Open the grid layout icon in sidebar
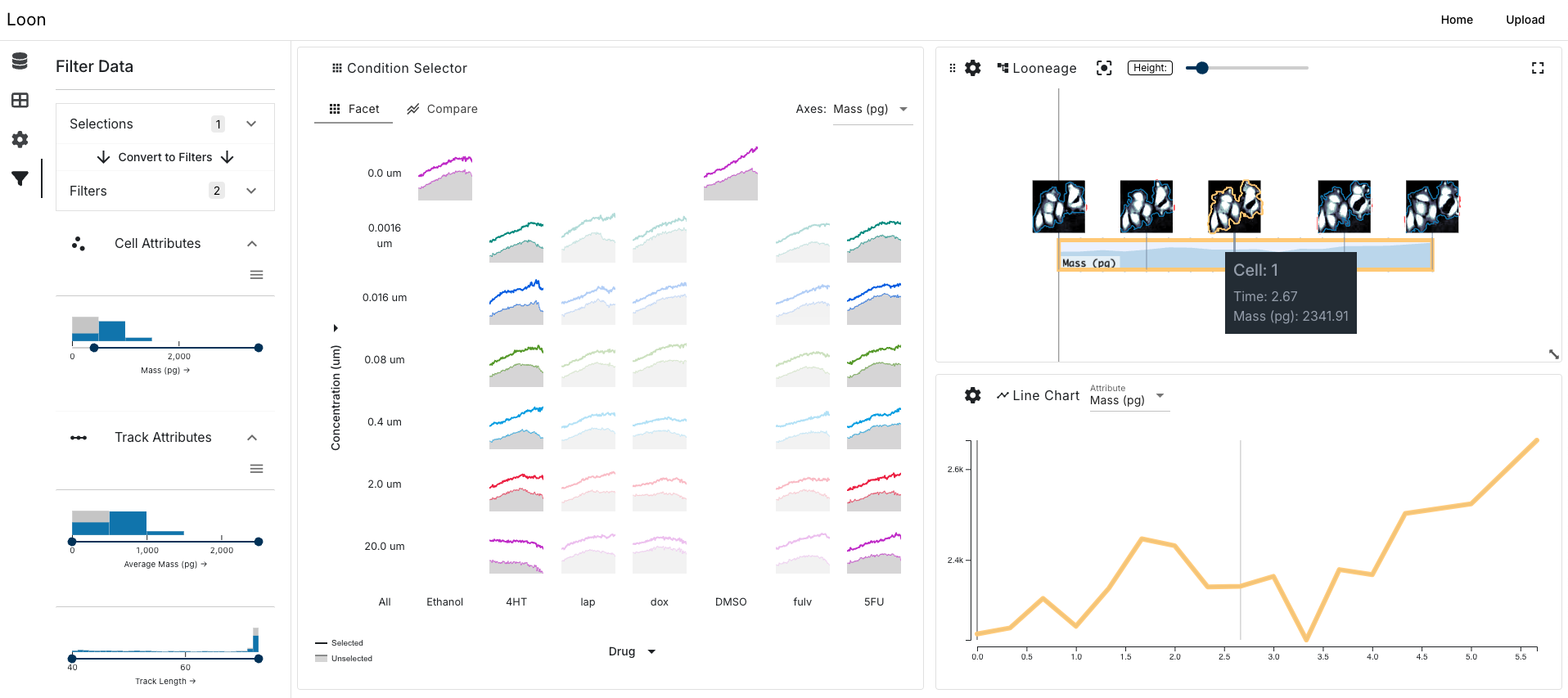Viewport: 1568px width, 698px height. [x=20, y=100]
